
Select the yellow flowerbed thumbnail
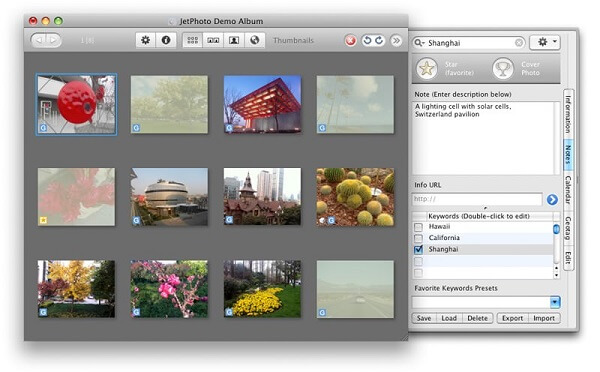coord(262,289)
